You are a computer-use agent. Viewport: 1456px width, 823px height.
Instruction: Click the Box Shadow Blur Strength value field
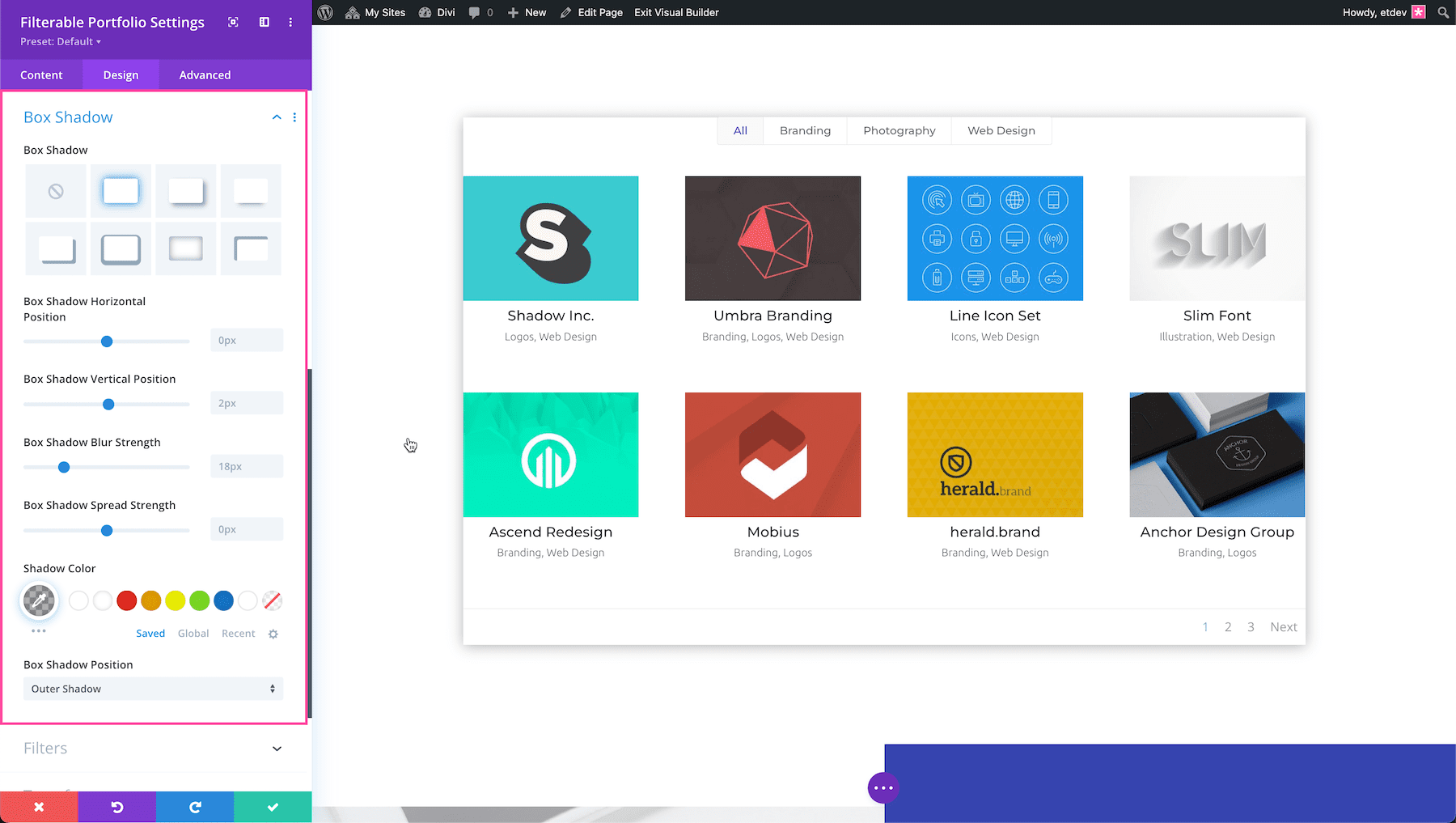[246, 466]
